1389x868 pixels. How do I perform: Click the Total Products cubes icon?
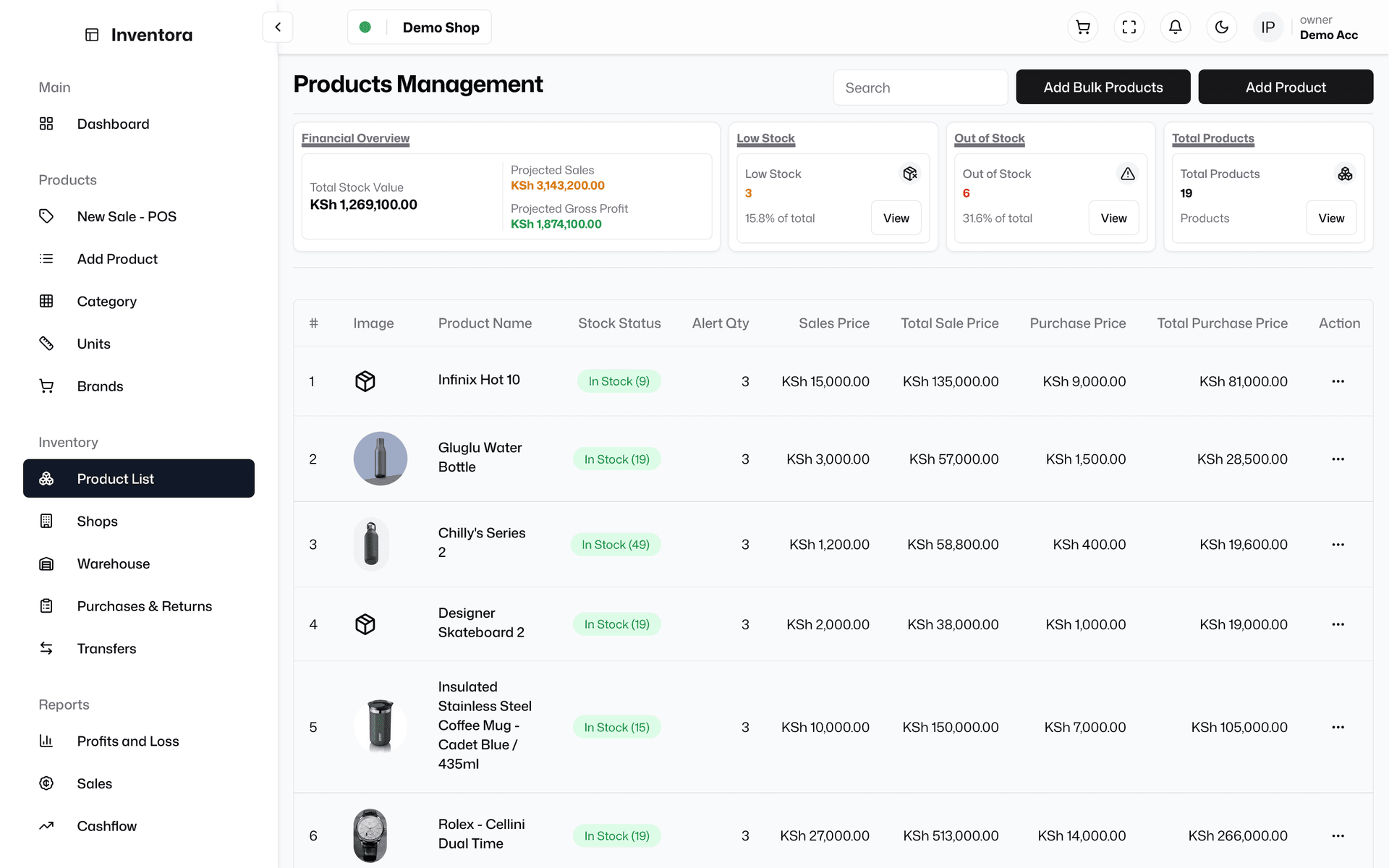tap(1345, 174)
